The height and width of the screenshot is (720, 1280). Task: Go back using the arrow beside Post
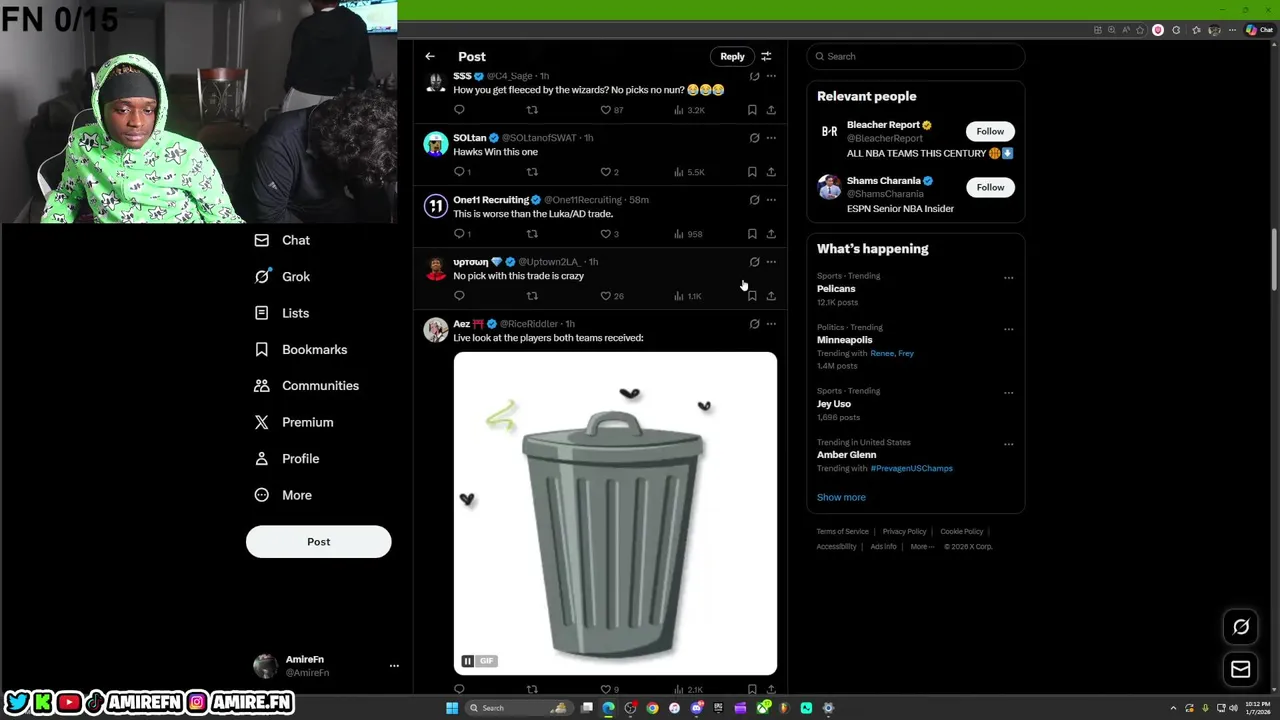pyautogui.click(x=430, y=57)
